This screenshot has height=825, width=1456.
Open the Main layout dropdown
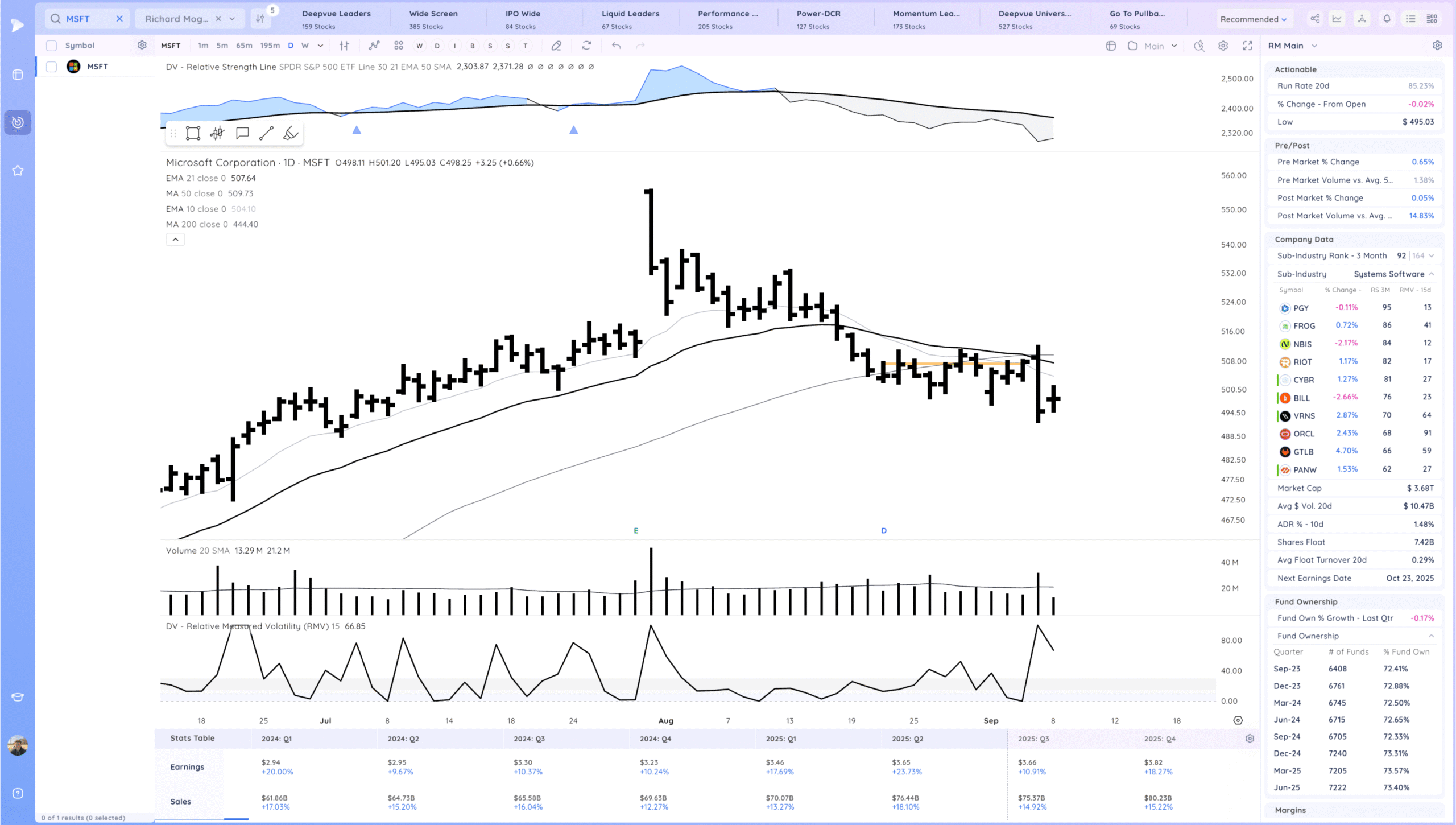click(x=1160, y=46)
